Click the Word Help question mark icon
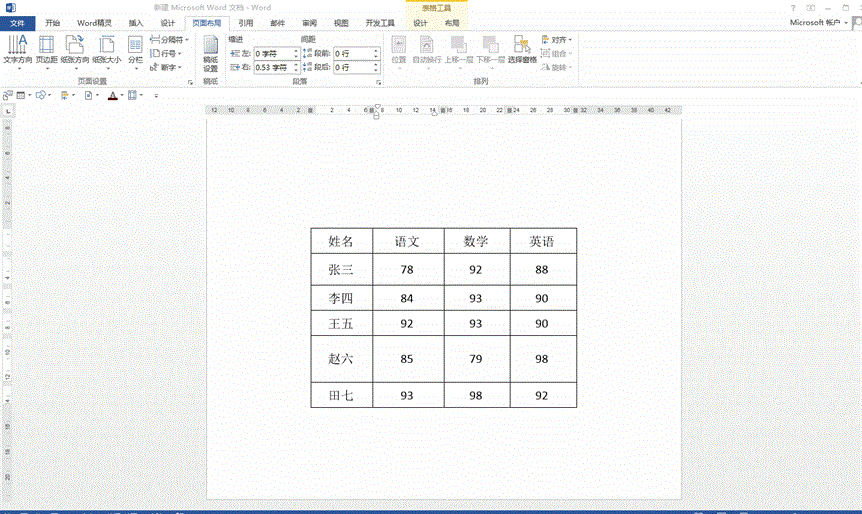Viewport: 862px width, 514px height. [793, 7]
